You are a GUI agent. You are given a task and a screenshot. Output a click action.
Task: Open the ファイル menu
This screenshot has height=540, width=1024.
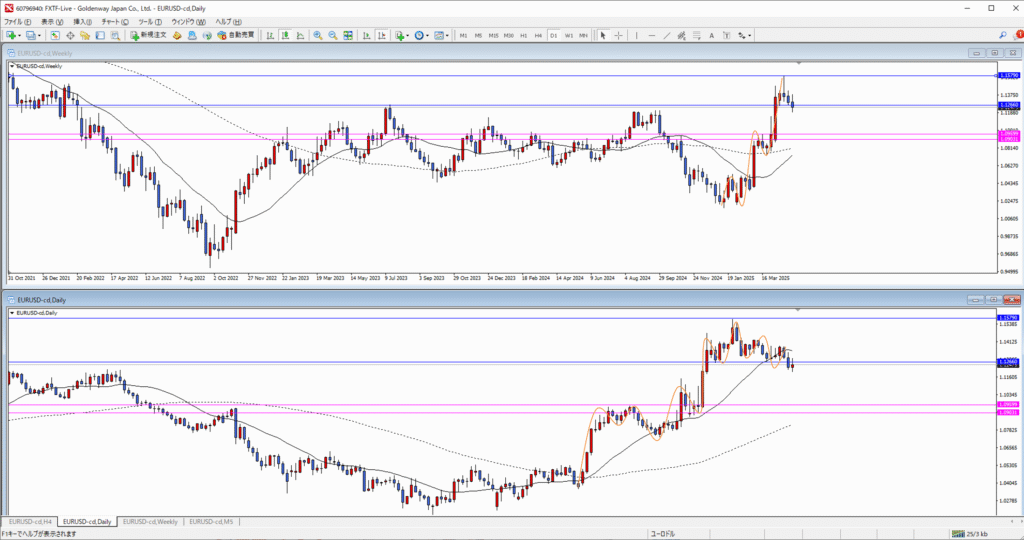point(18,22)
